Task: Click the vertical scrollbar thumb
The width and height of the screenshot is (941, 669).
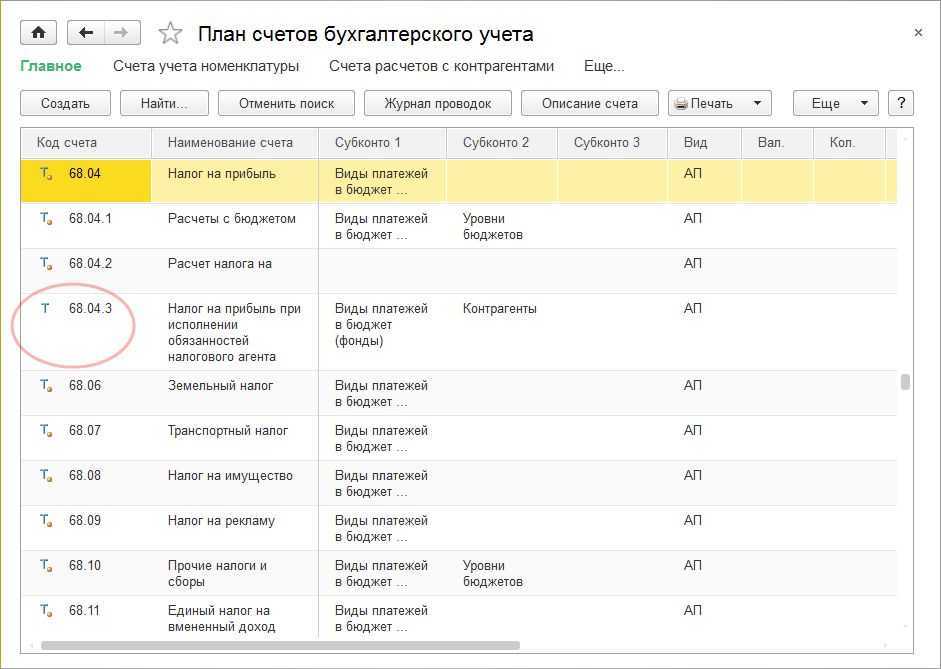Action: point(905,382)
